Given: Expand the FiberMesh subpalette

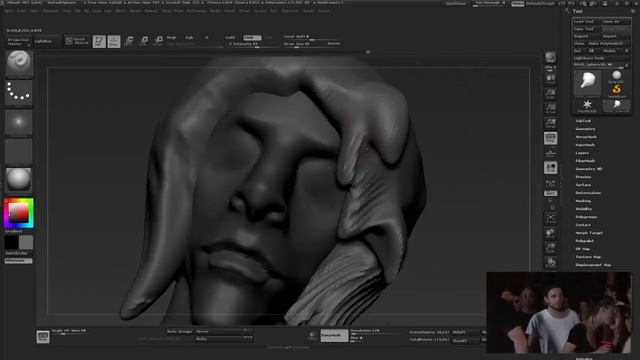Looking at the screenshot, I should (585, 161).
